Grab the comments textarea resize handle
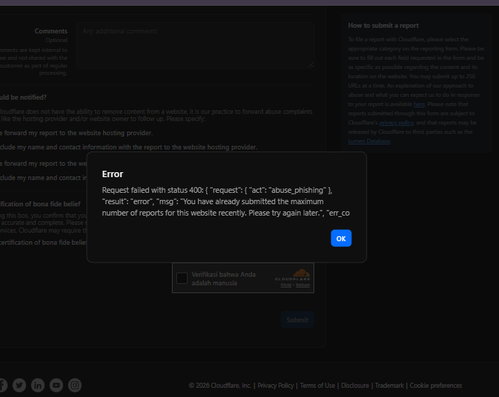The width and height of the screenshot is (499, 397). tap(311, 65)
